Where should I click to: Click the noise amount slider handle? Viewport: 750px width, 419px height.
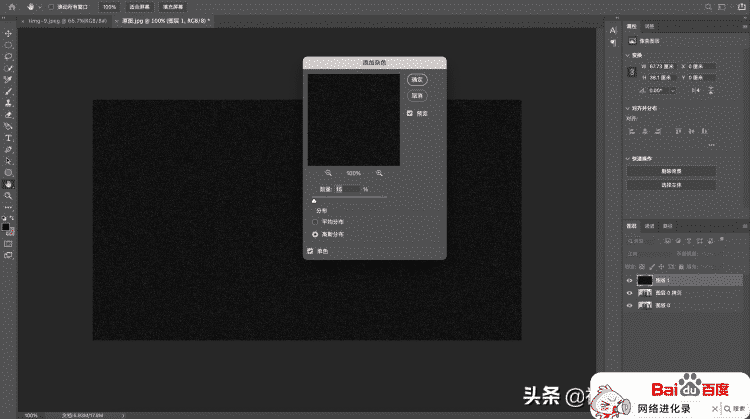pos(314,201)
